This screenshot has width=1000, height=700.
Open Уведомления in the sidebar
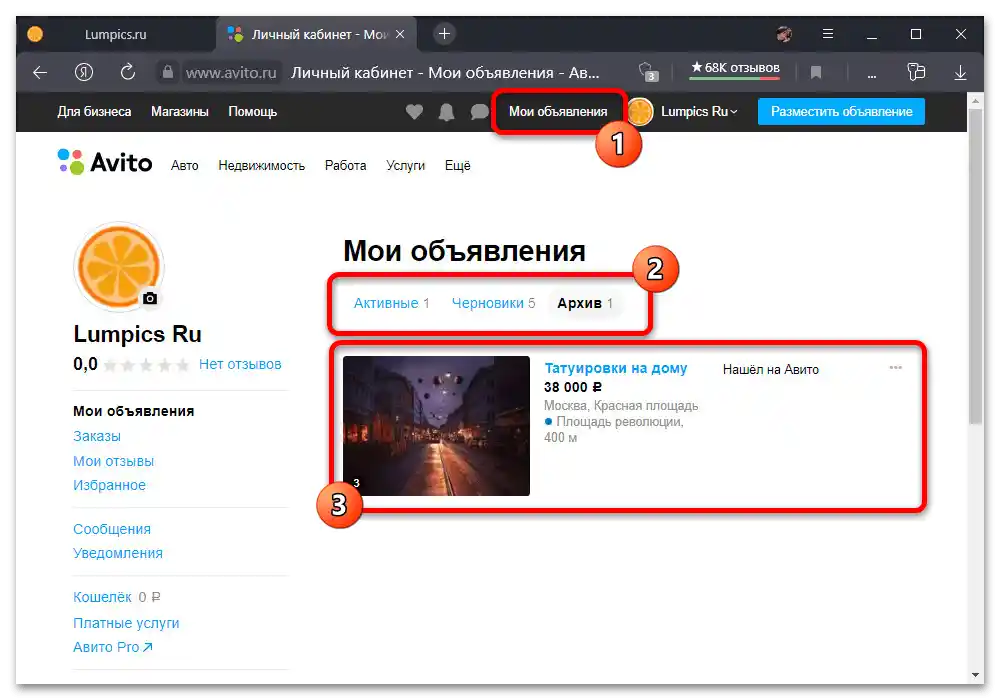118,553
